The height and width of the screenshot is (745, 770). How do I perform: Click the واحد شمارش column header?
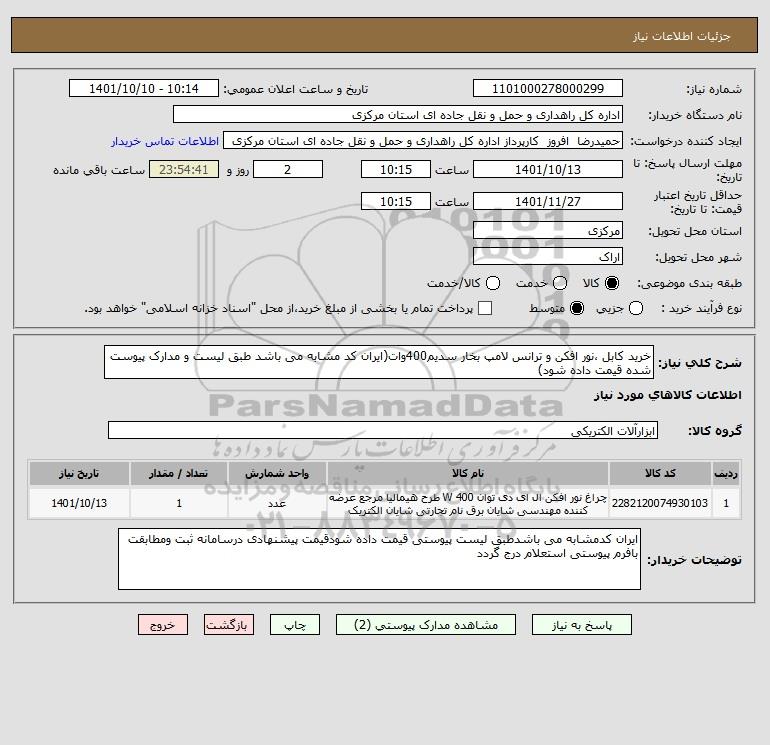pyautogui.click(x=277, y=473)
